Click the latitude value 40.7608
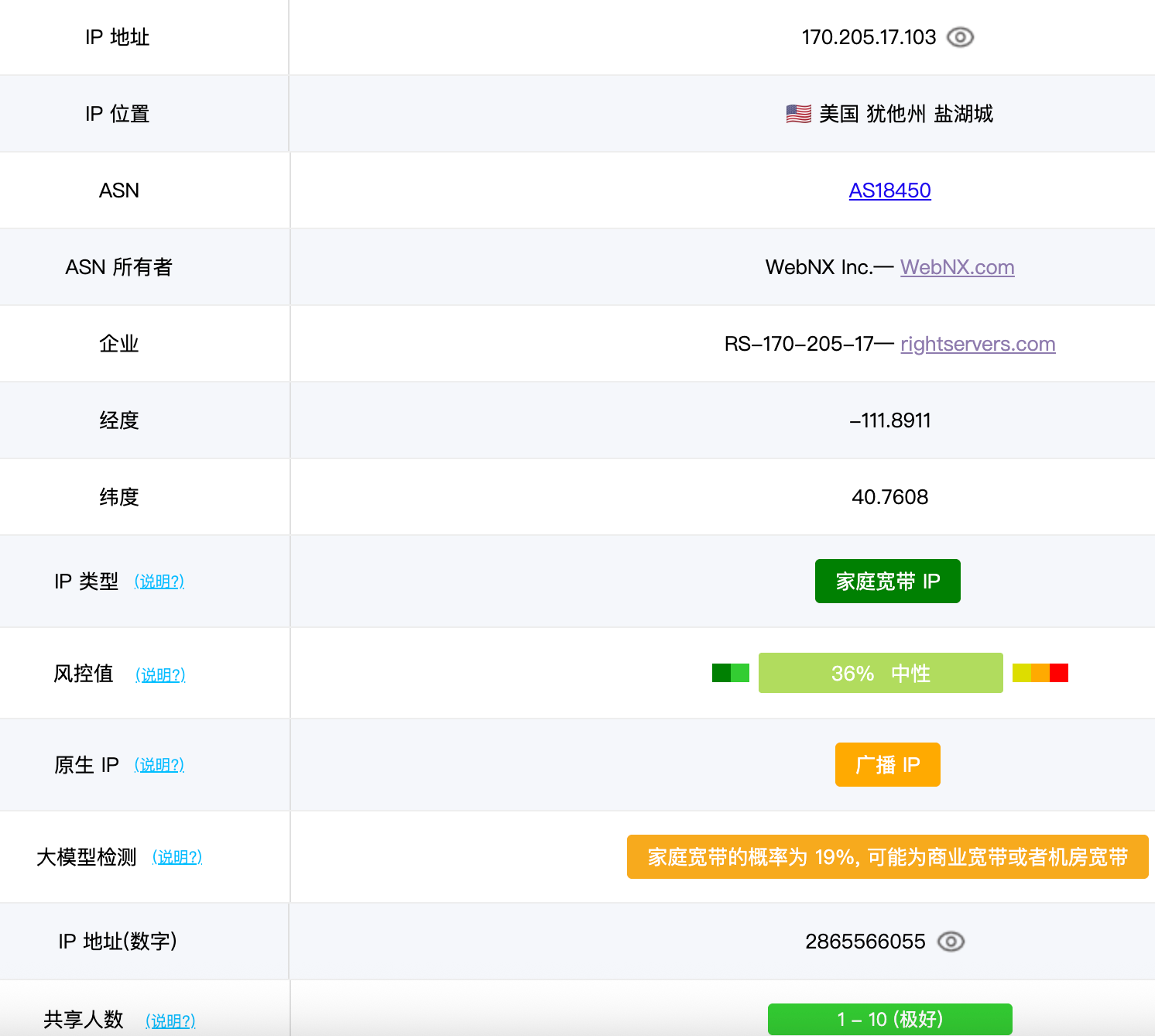Image resolution: width=1155 pixels, height=1036 pixels. click(889, 497)
